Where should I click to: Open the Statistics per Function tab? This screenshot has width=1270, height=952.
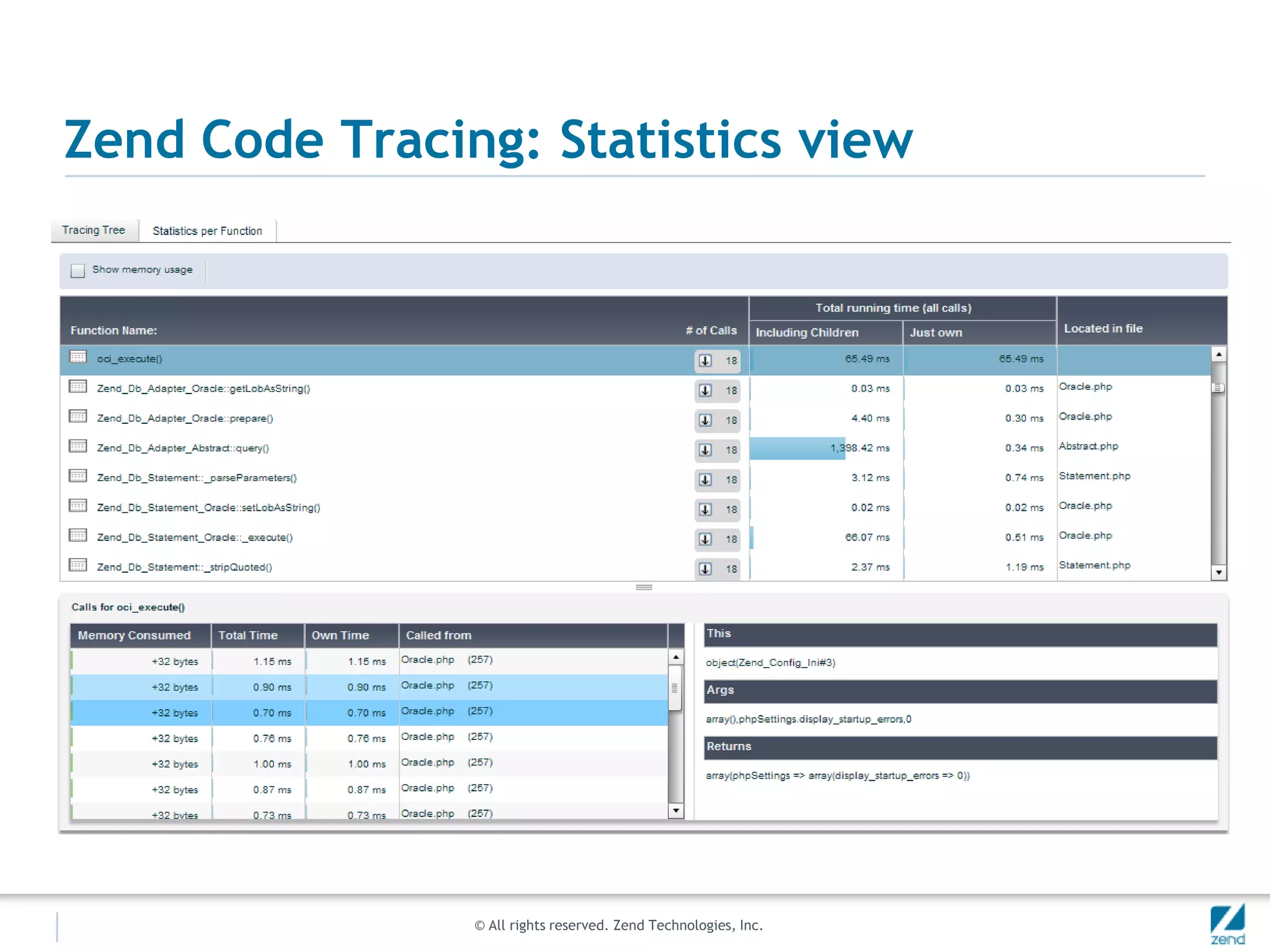pos(208,231)
